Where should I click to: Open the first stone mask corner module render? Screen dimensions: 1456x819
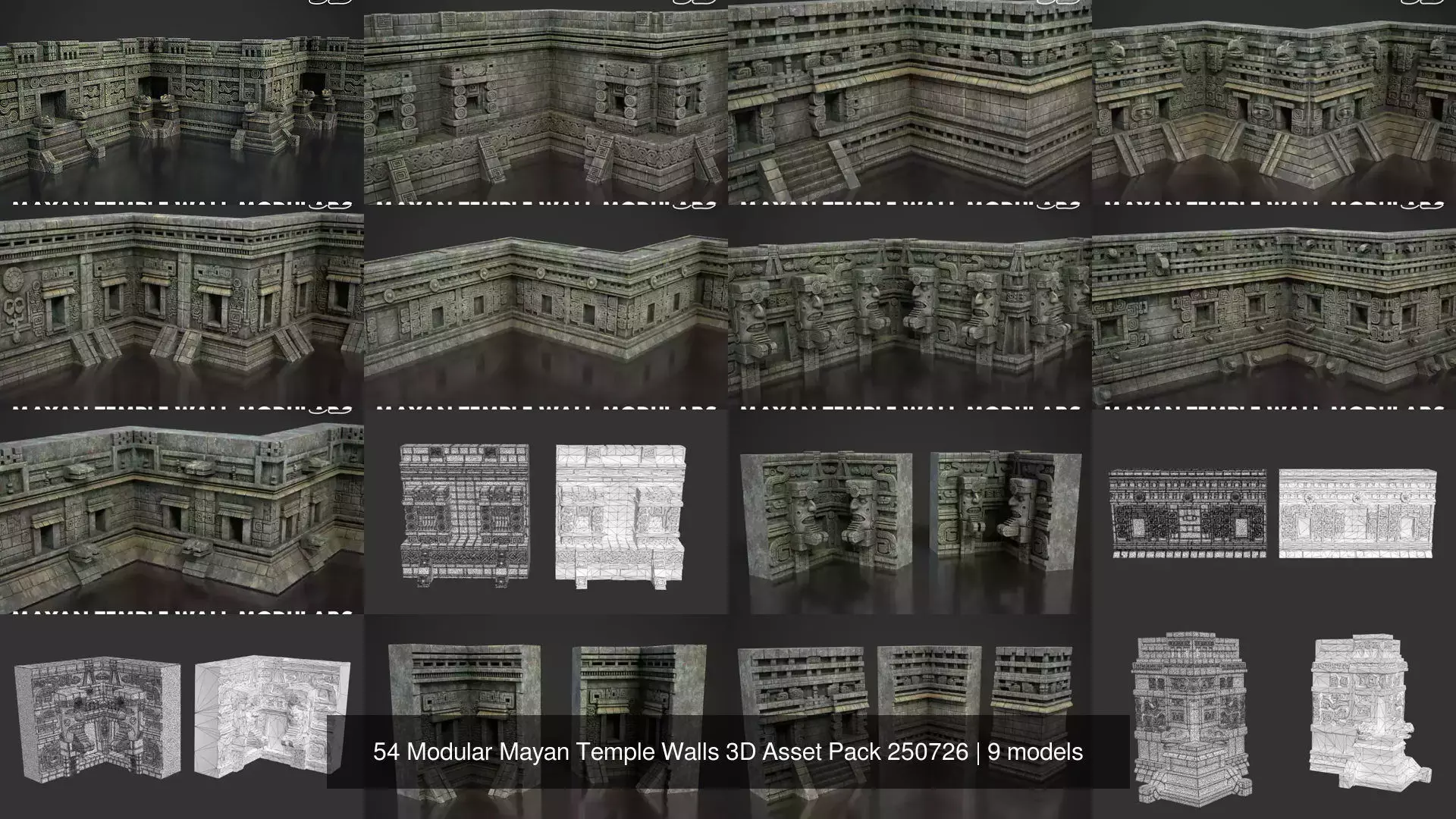click(x=827, y=518)
